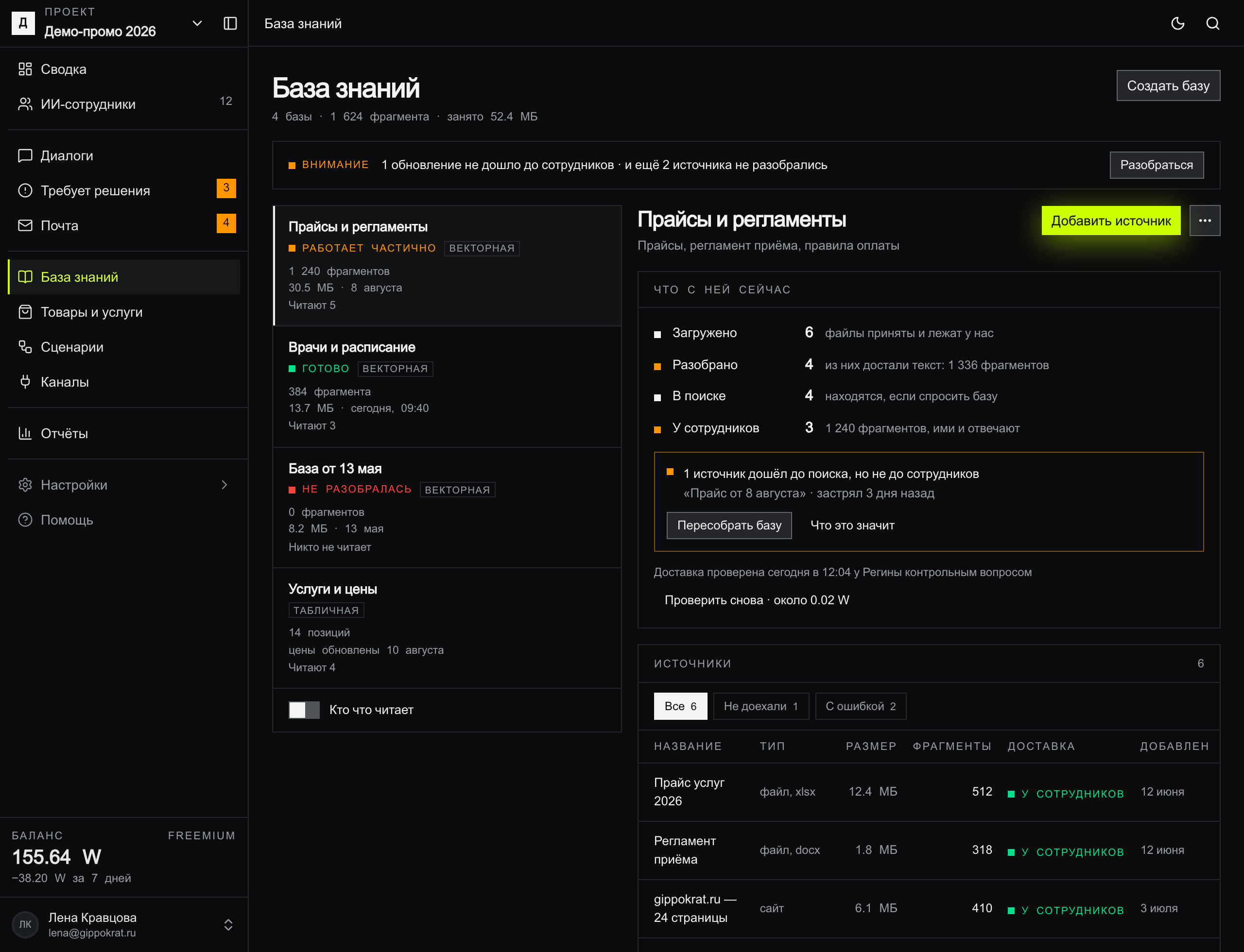Open the user account switcher arrows

point(228,925)
